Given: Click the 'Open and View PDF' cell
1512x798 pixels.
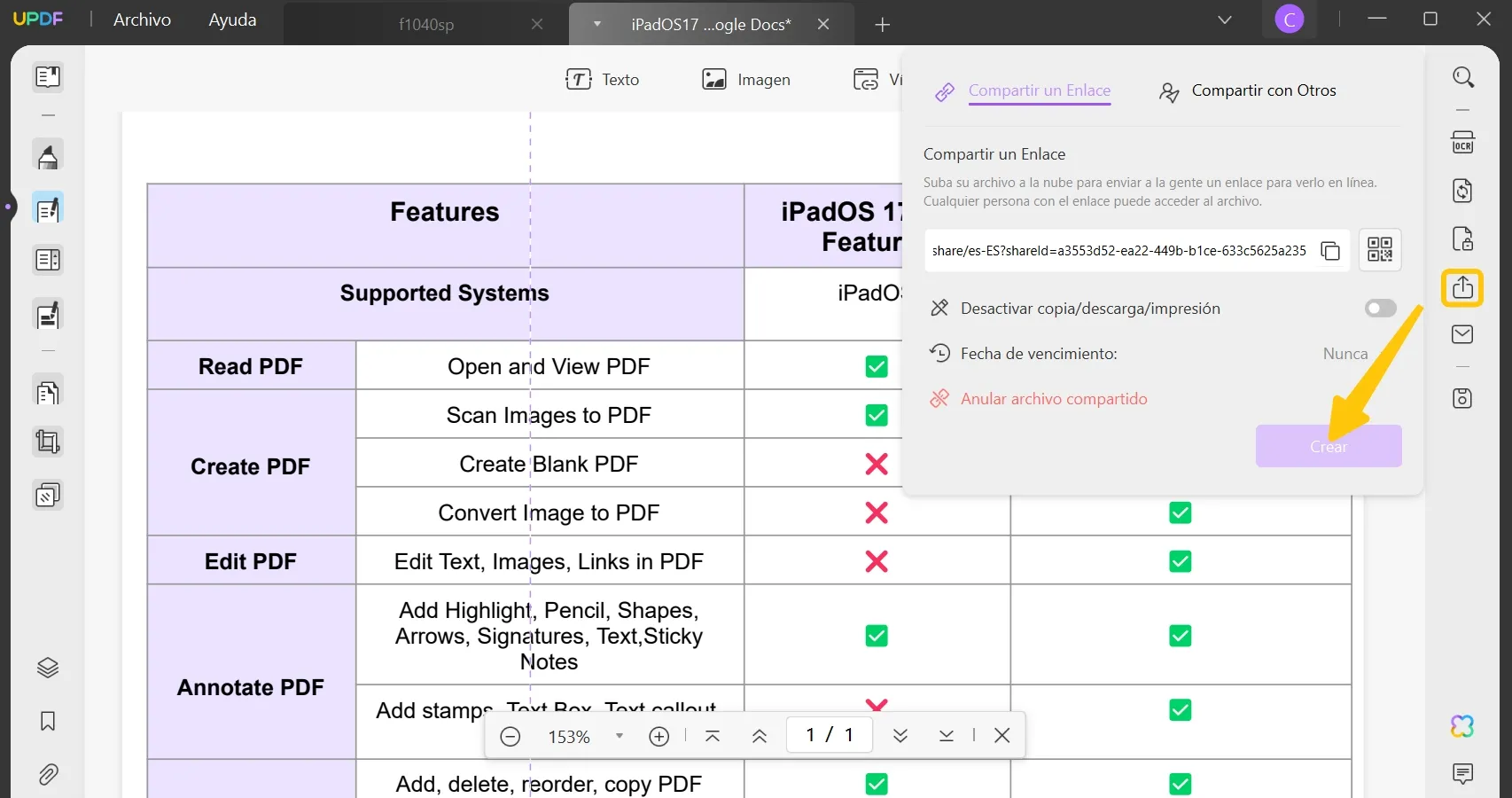Looking at the screenshot, I should tap(549, 366).
